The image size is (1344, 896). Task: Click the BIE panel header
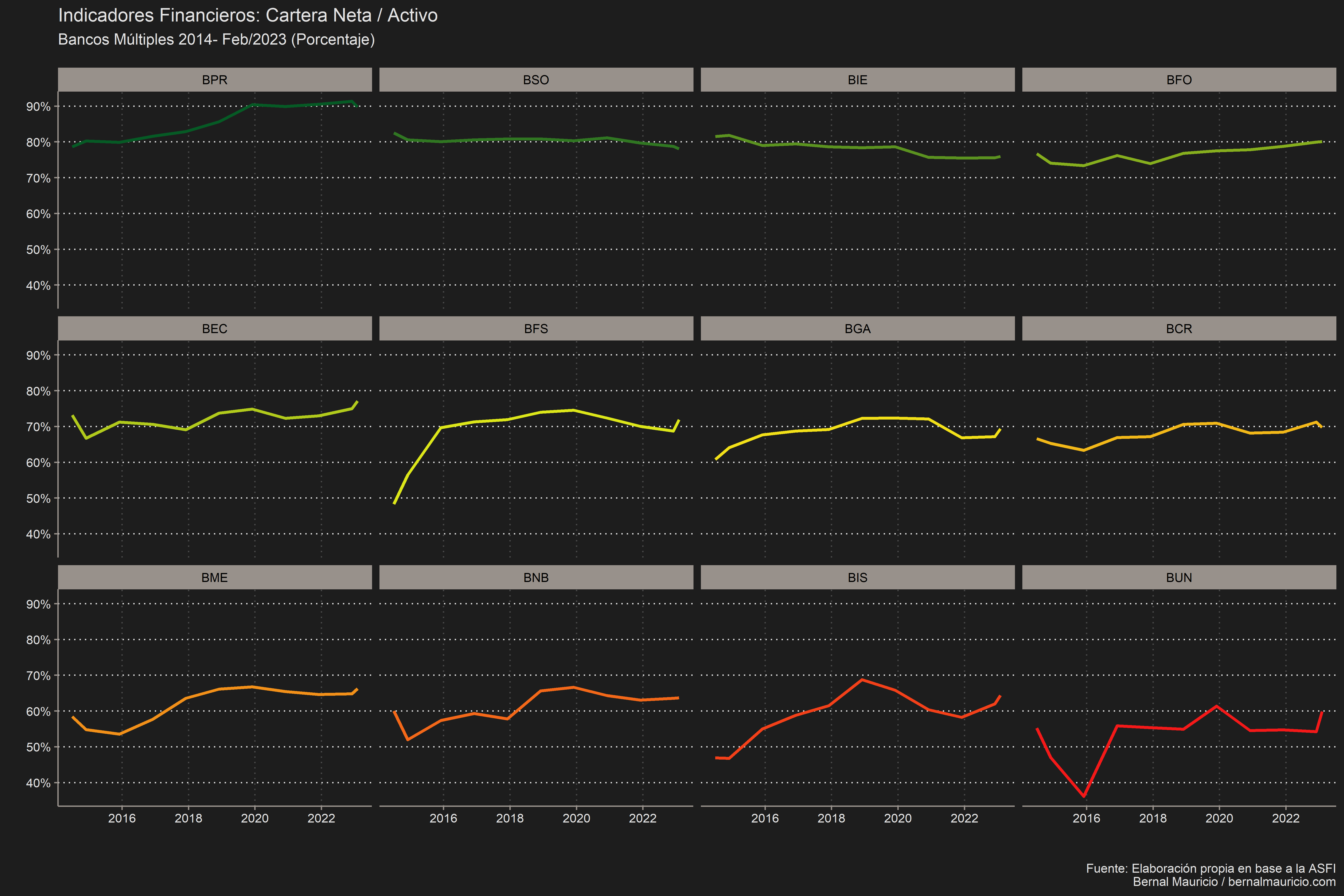pos(858,80)
